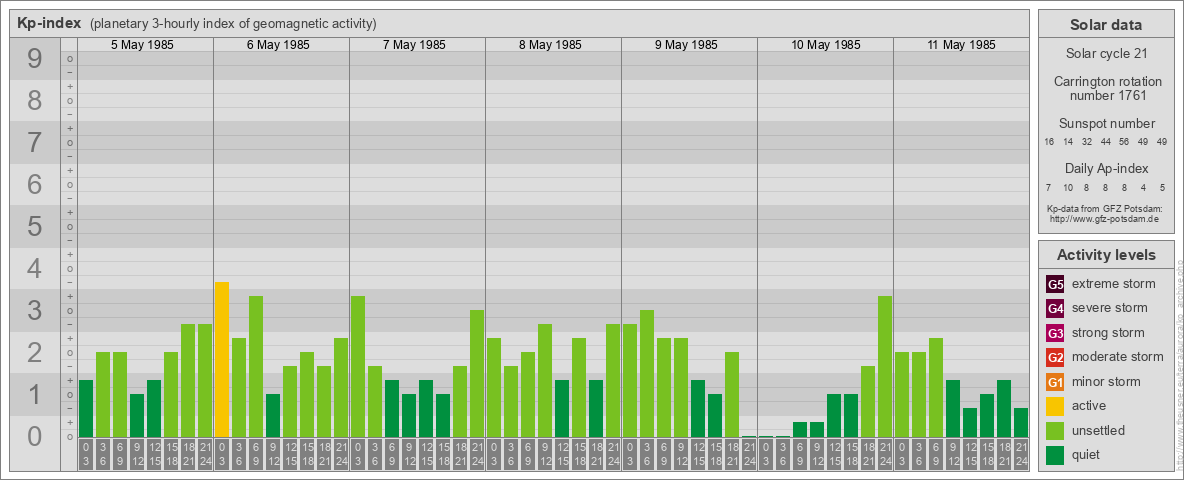Click the Activity levels panel heading
The image size is (1184, 480).
click(x=1106, y=255)
